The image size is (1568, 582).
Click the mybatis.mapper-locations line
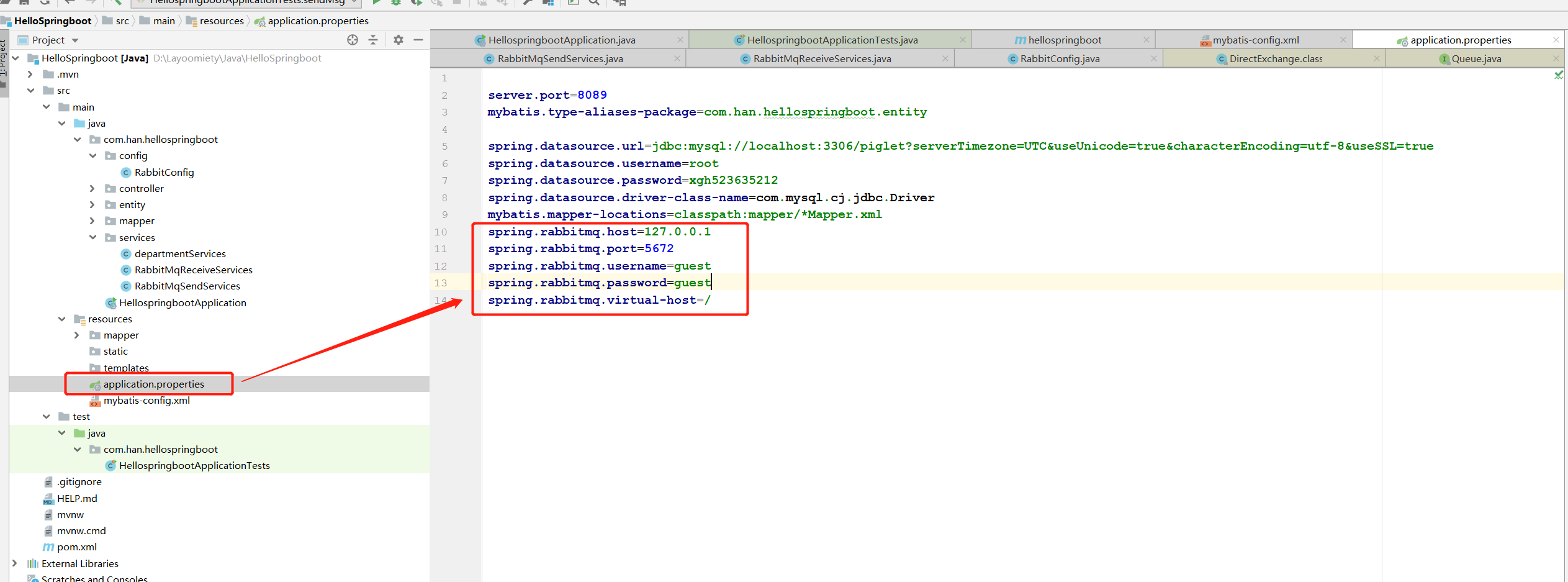[x=685, y=215]
